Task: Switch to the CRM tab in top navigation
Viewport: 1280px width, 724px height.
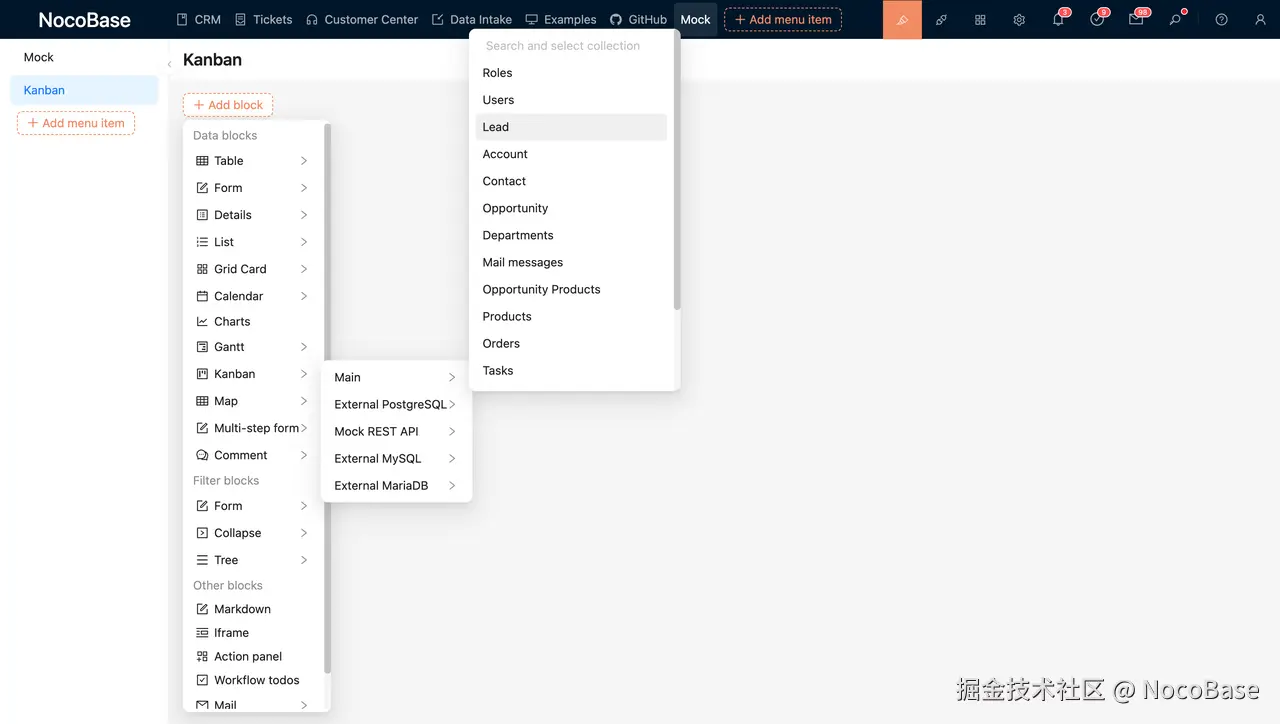Action: (198, 19)
